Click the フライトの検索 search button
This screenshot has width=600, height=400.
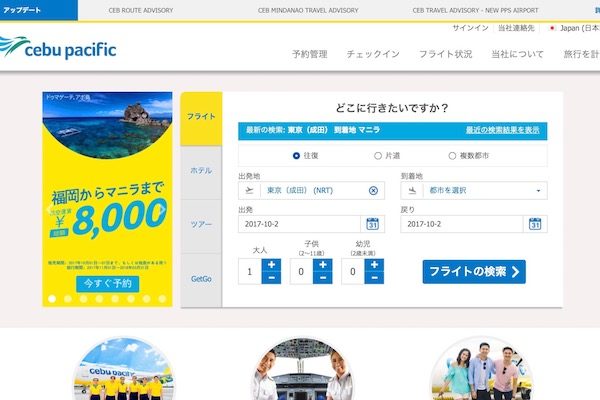coord(474,272)
